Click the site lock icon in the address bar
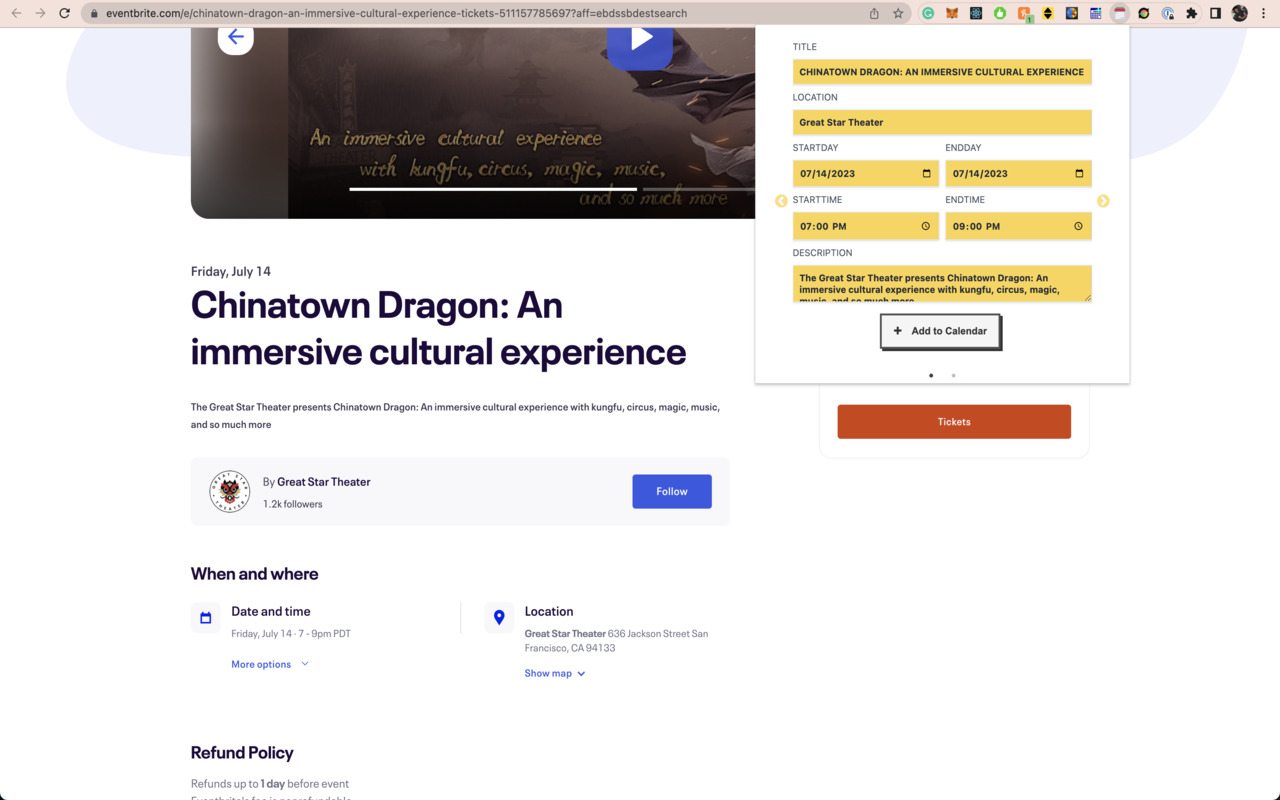 pos(93,13)
